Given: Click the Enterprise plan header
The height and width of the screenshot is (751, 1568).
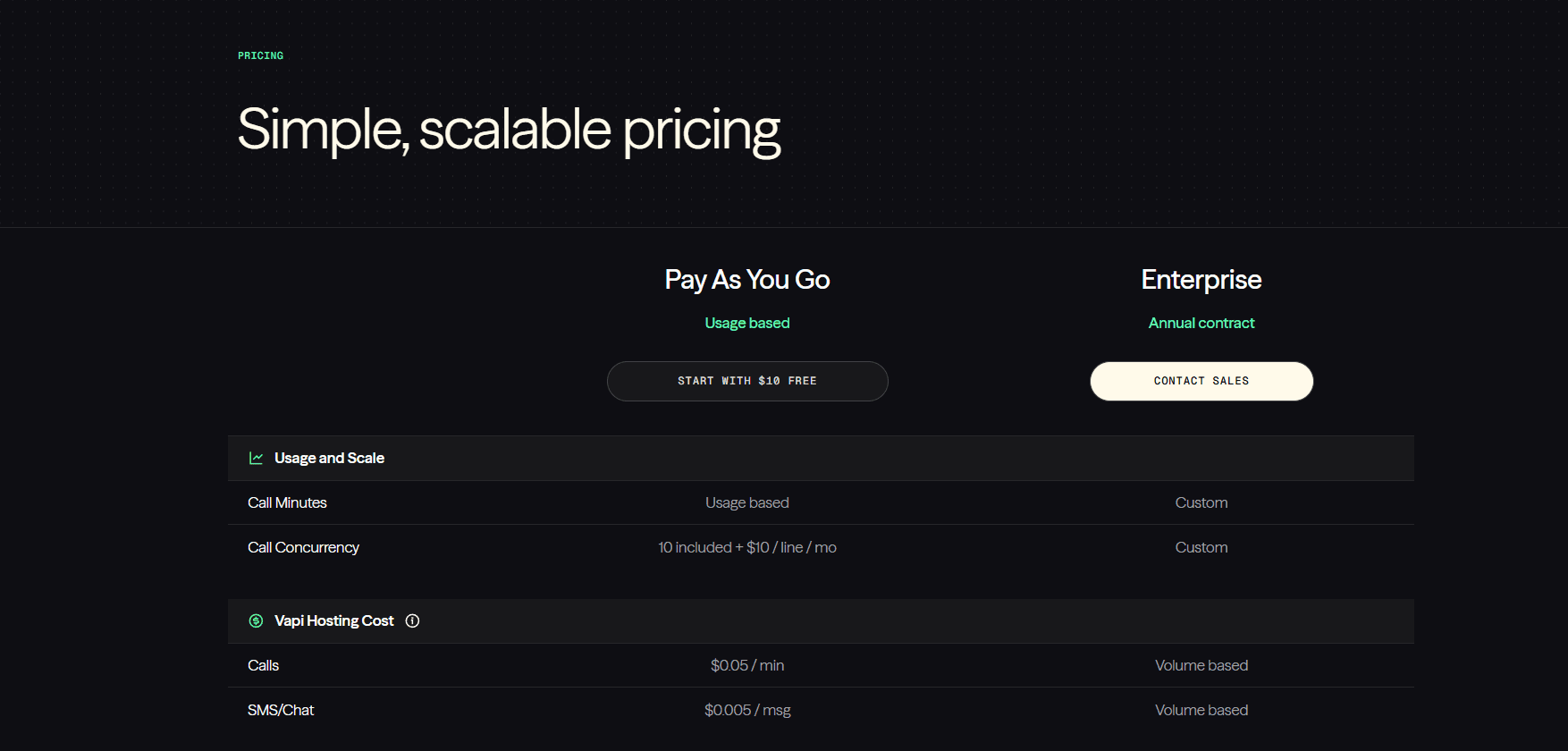Looking at the screenshot, I should 1201,279.
